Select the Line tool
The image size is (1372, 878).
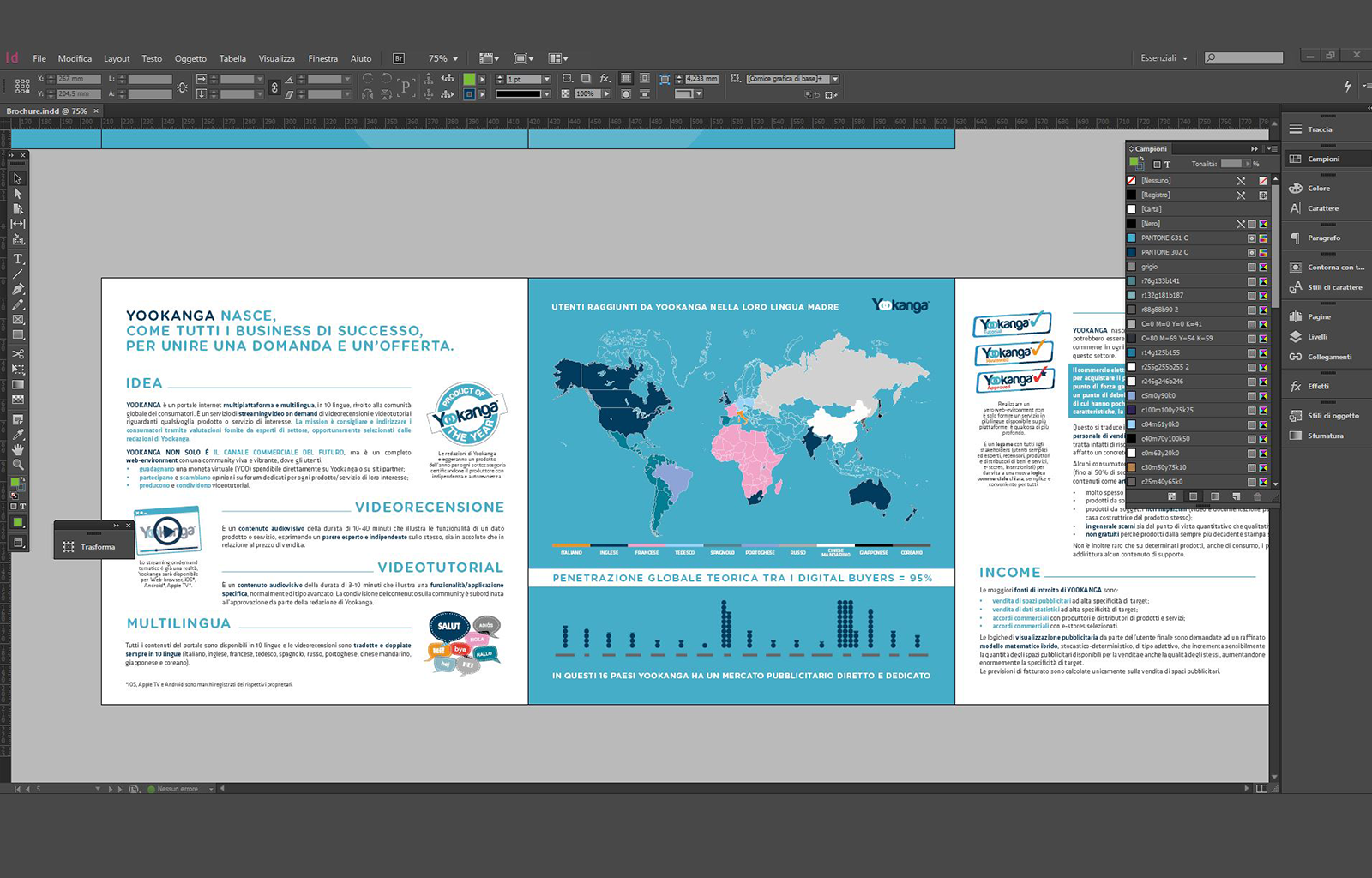tap(18, 274)
